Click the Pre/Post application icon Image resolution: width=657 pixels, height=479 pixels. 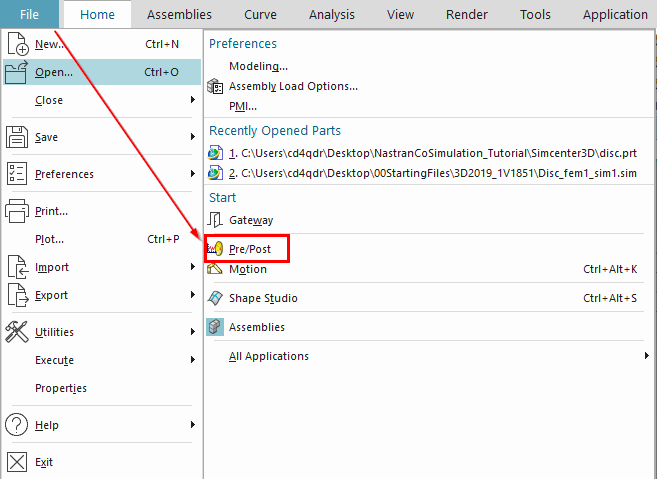pyautogui.click(x=215, y=248)
